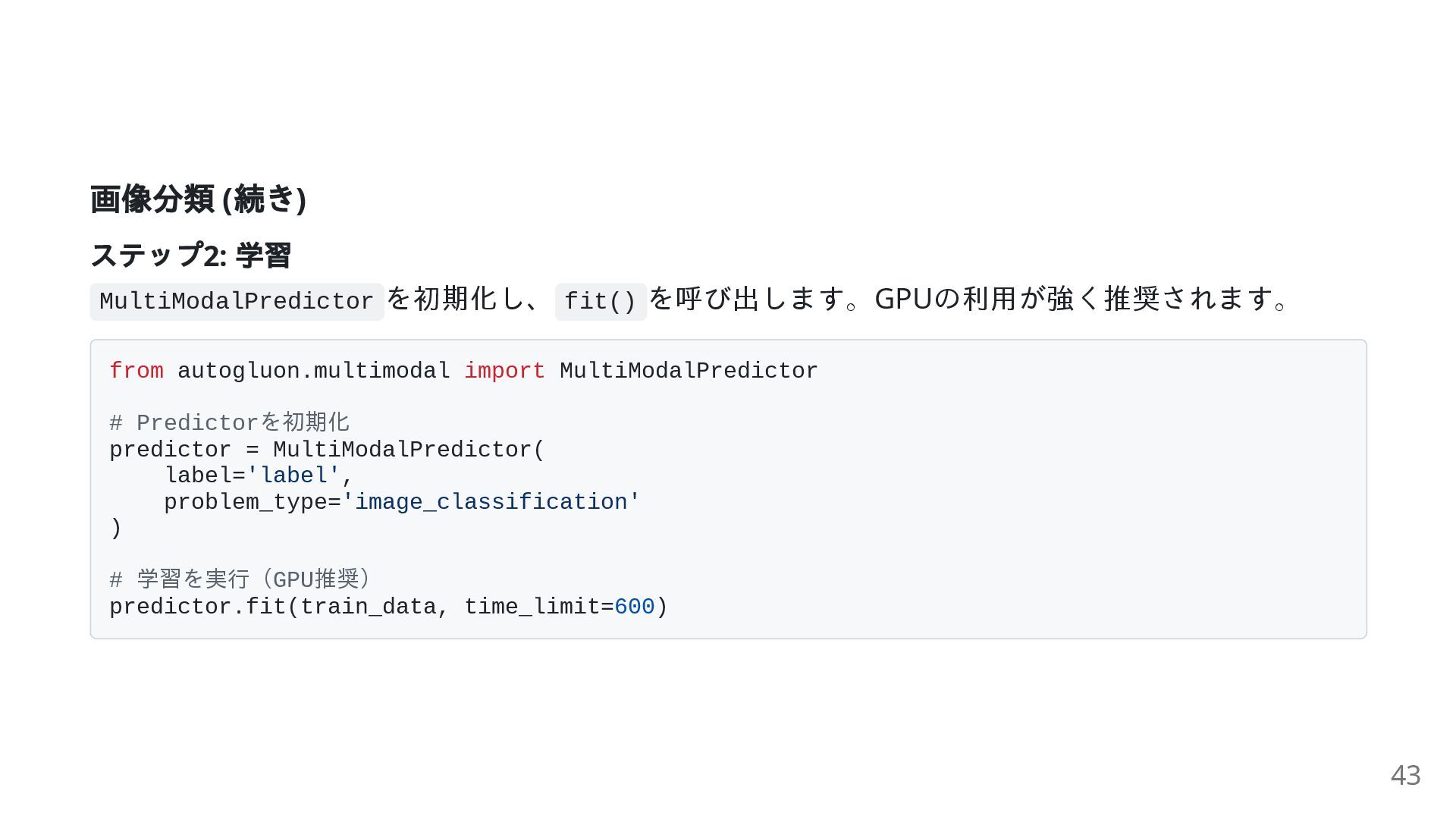
Task: Click predictor.fit in the last code line
Action: tap(197, 607)
